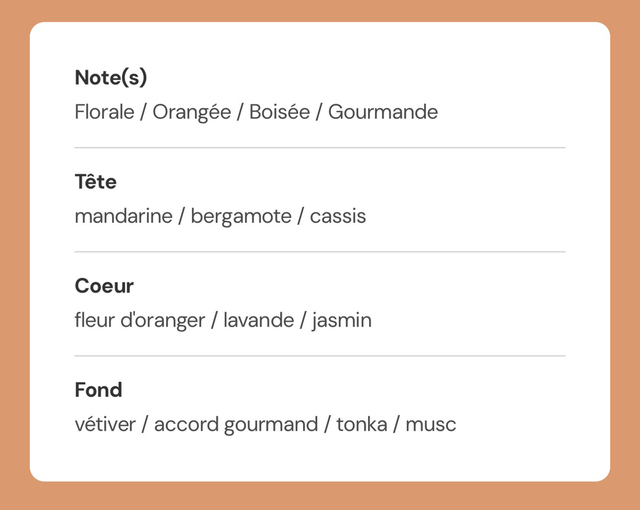The height and width of the screenshot is (510, 640).
Task: Click the divider line below the Note(s) row
Action: tap(320, 148)
